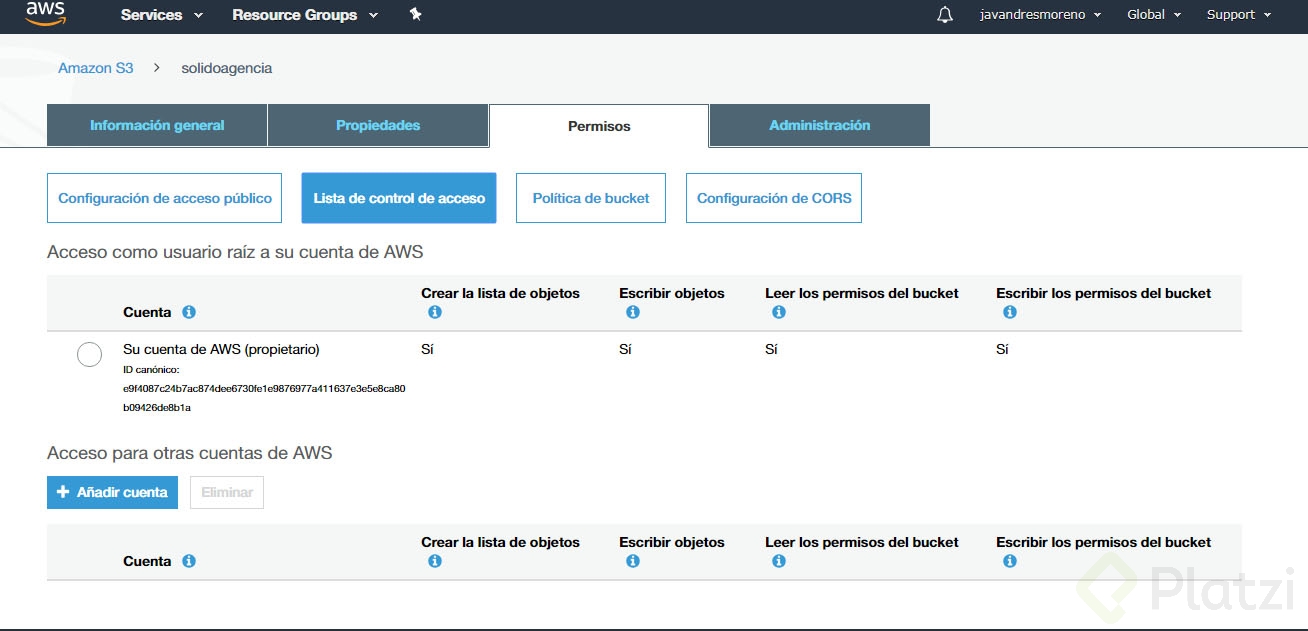This screenshot has height=631, width=1308.
Task: Navigate to Amazon S3 breadcrumb link
Action: point(96,68)
